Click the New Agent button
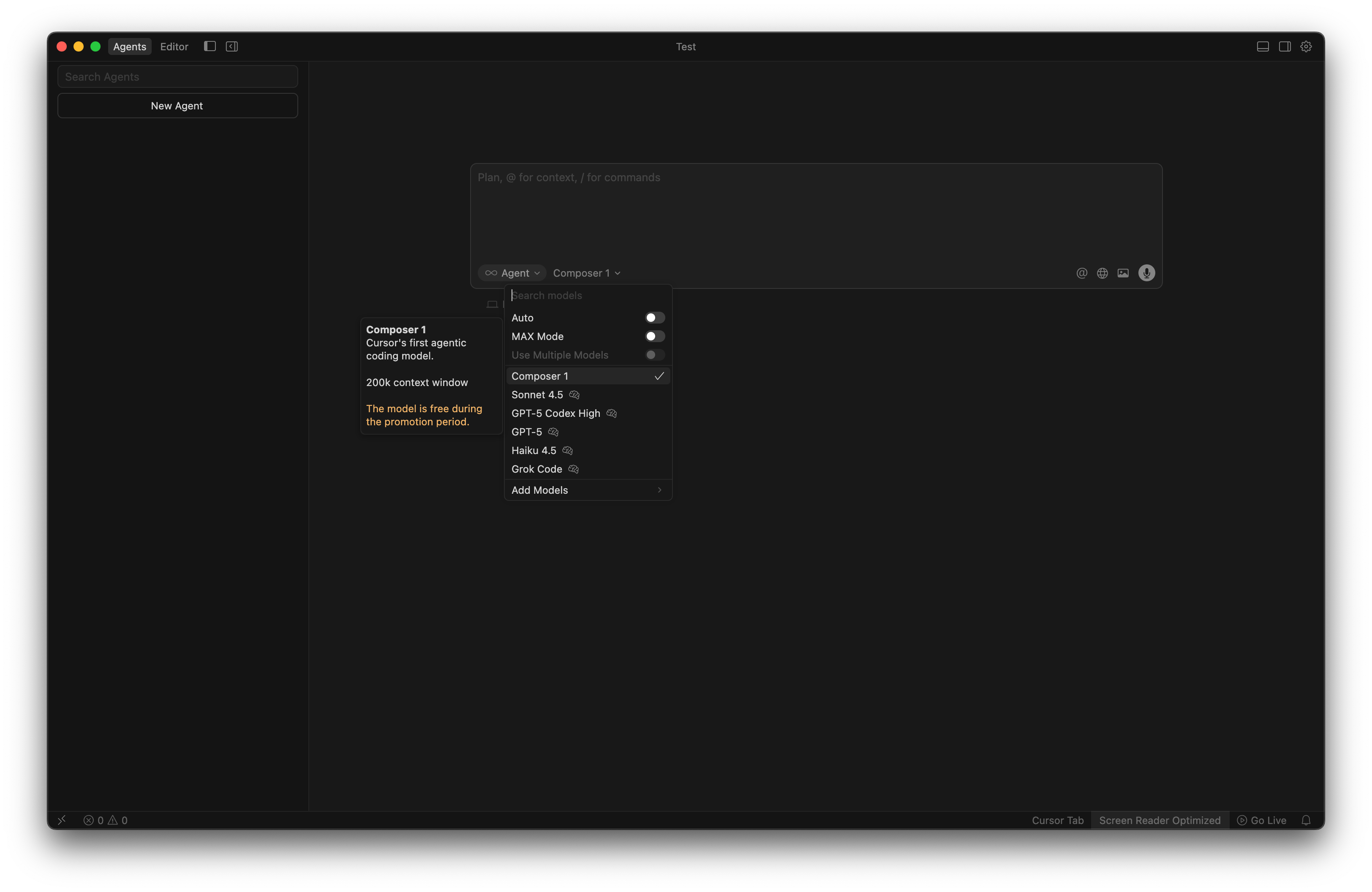 (x=177, y=106)
